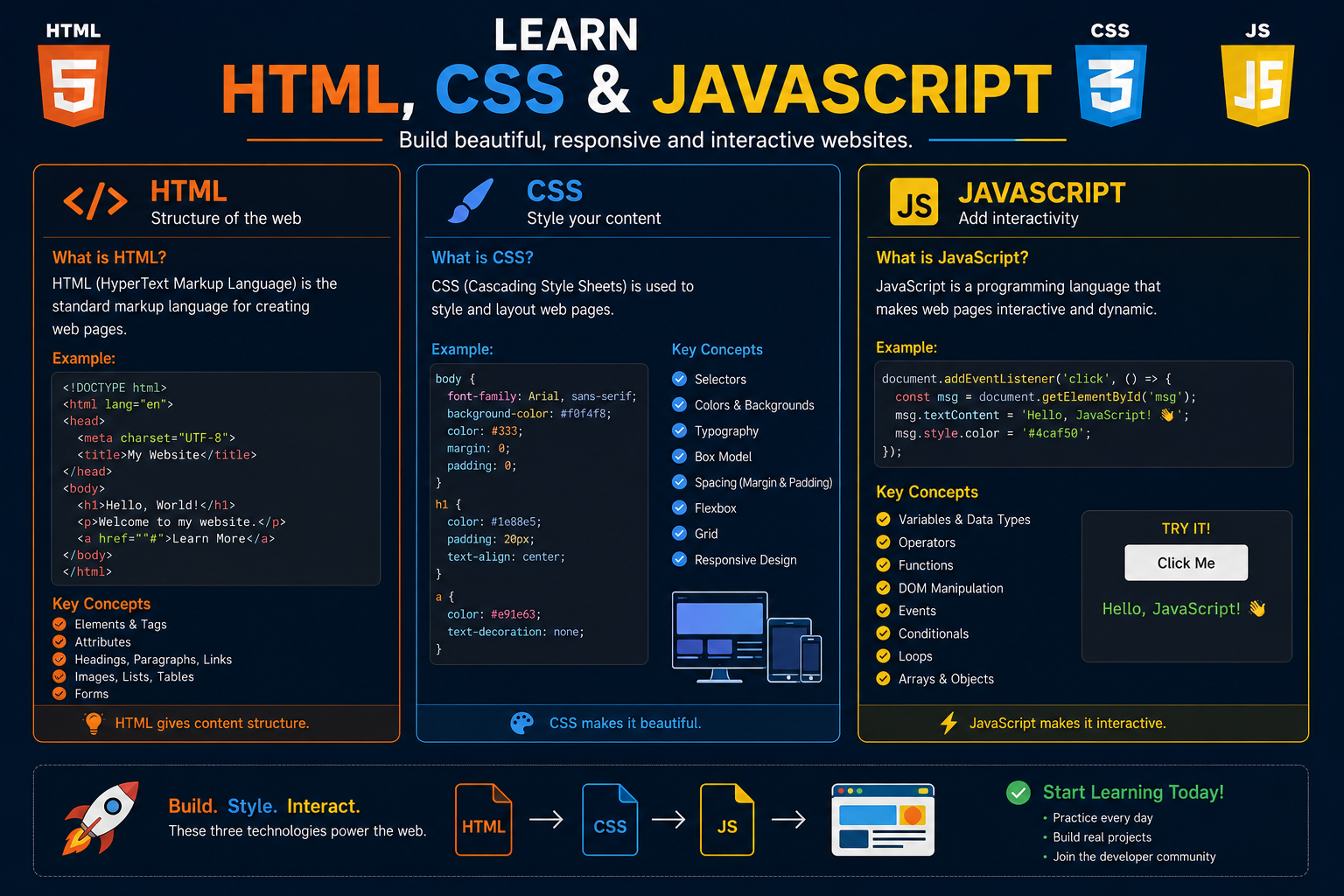Click the check icon beside Responsive Design

pyautogui.click(x=679, y=559)
